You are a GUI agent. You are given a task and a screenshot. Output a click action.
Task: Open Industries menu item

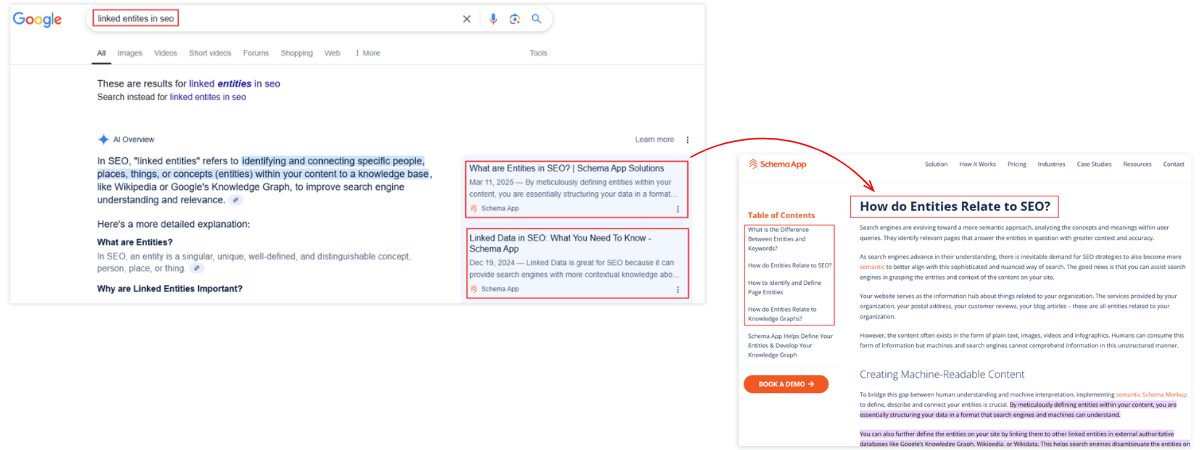pos(1051,164)
